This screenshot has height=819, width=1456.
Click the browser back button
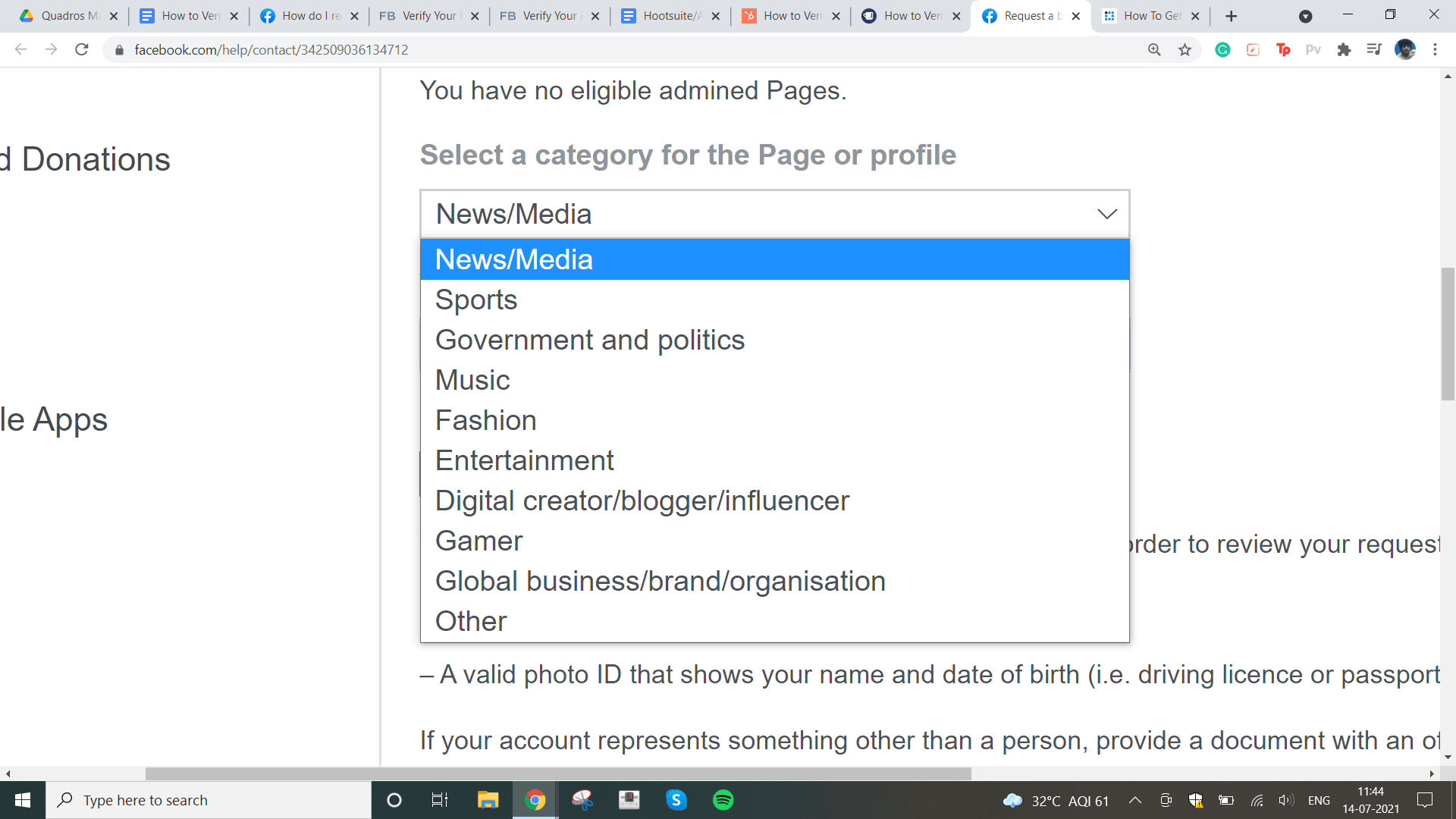coord(20,49)
